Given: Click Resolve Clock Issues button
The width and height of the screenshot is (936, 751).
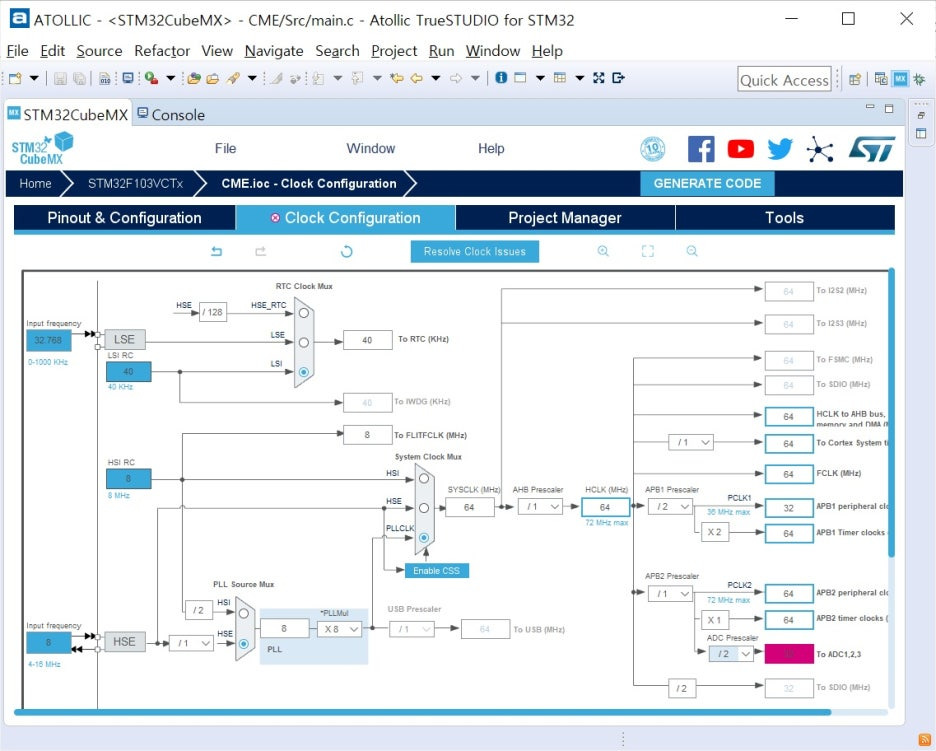Looking at the screenshot, I should [x=475, y=251].
